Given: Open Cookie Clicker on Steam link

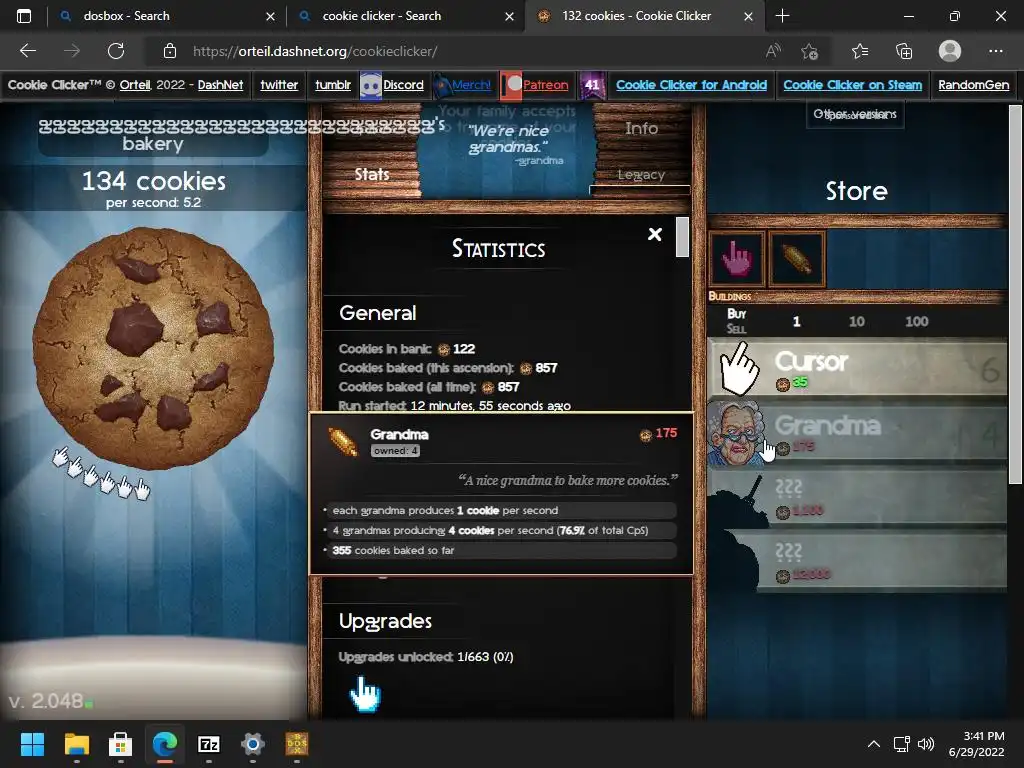Looking at the screenshot, I should (852, 85).
